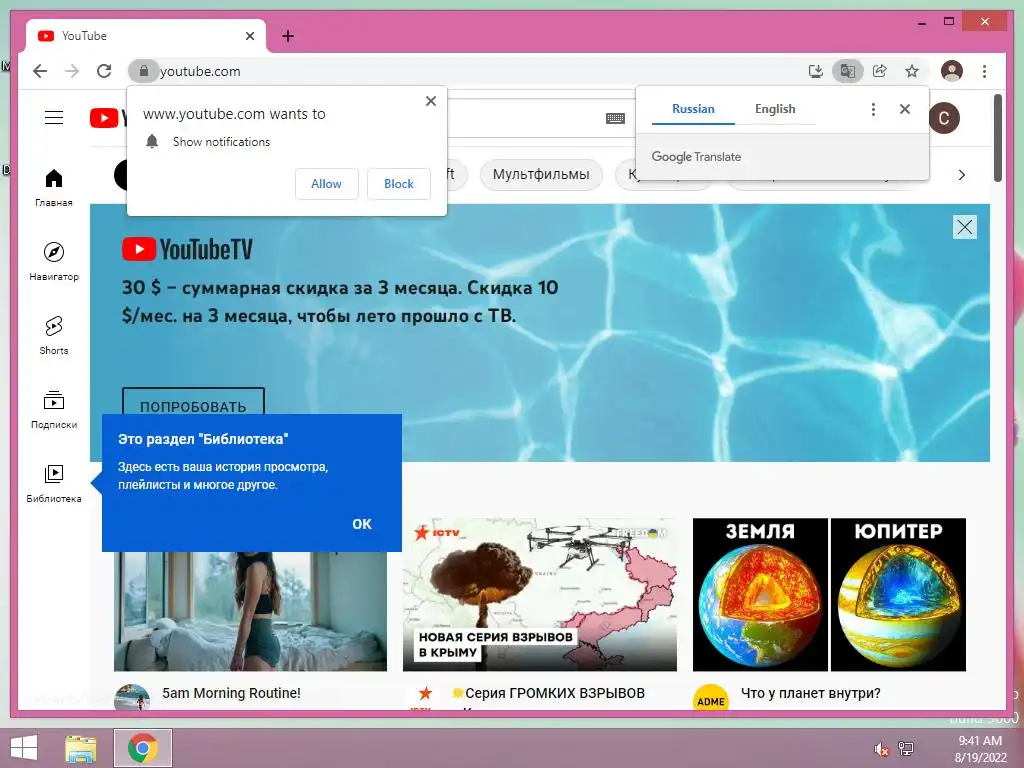Select the YouTube browser tab
1024x768 pixels.
click(x=145, y=36)
